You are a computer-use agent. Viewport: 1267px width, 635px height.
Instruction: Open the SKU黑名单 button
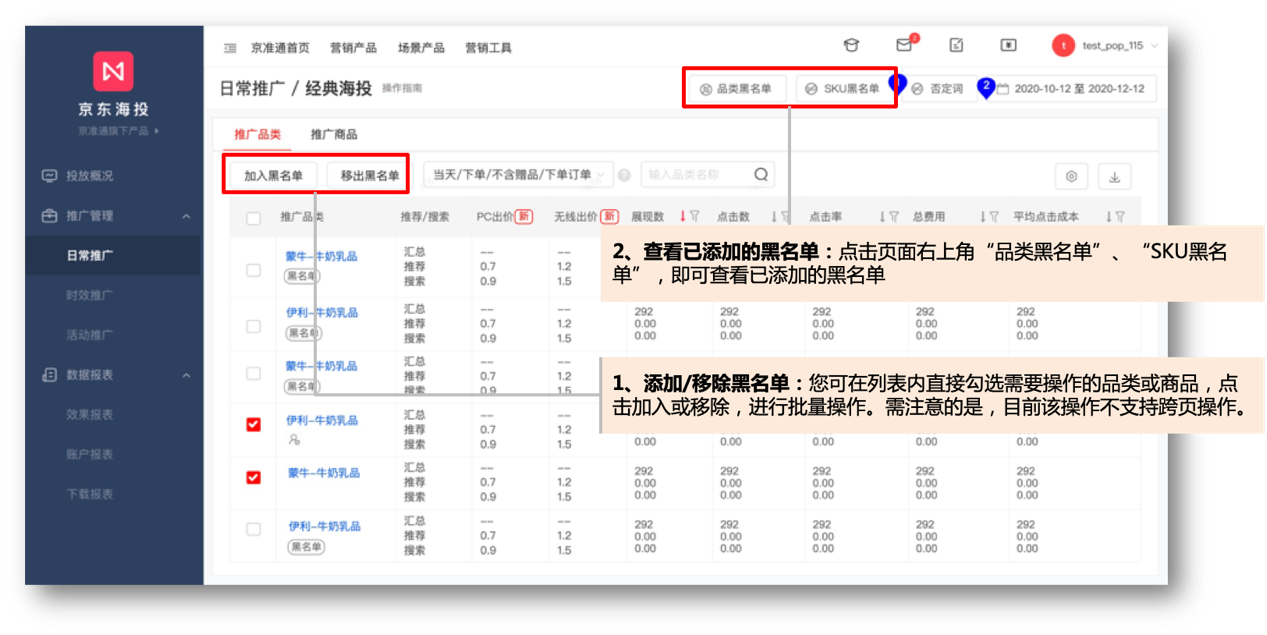(x=843, y=89)
